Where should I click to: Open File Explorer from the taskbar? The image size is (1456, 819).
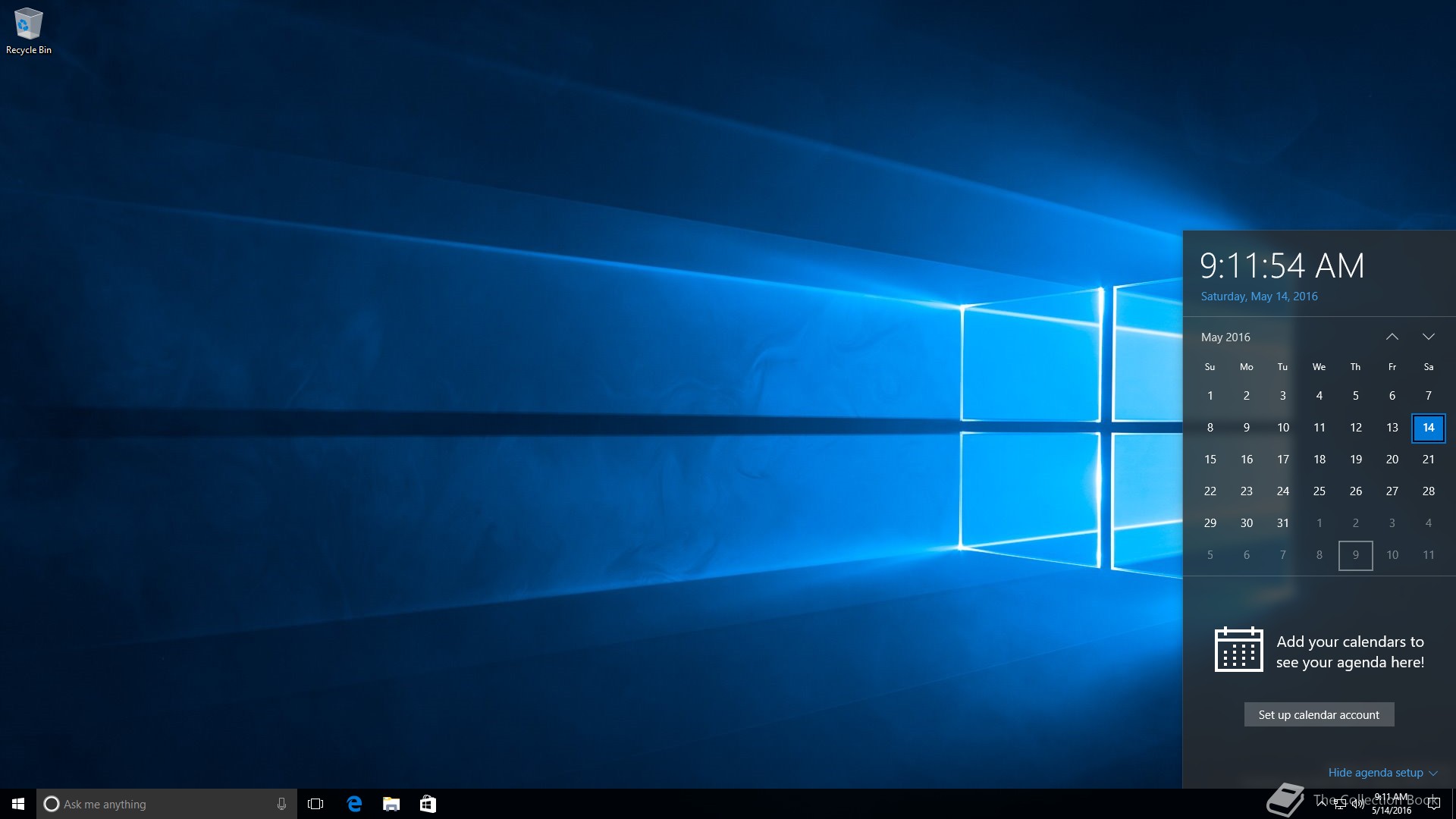click(391, 804)
